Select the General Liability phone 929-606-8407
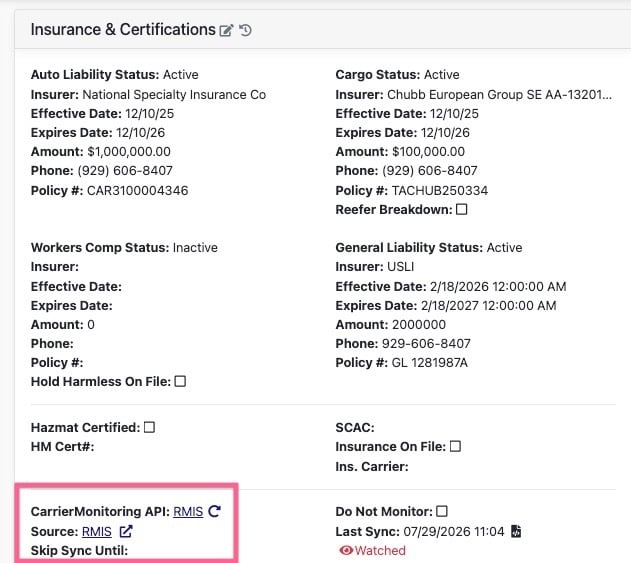631x563 pixels. pos(426,343)
